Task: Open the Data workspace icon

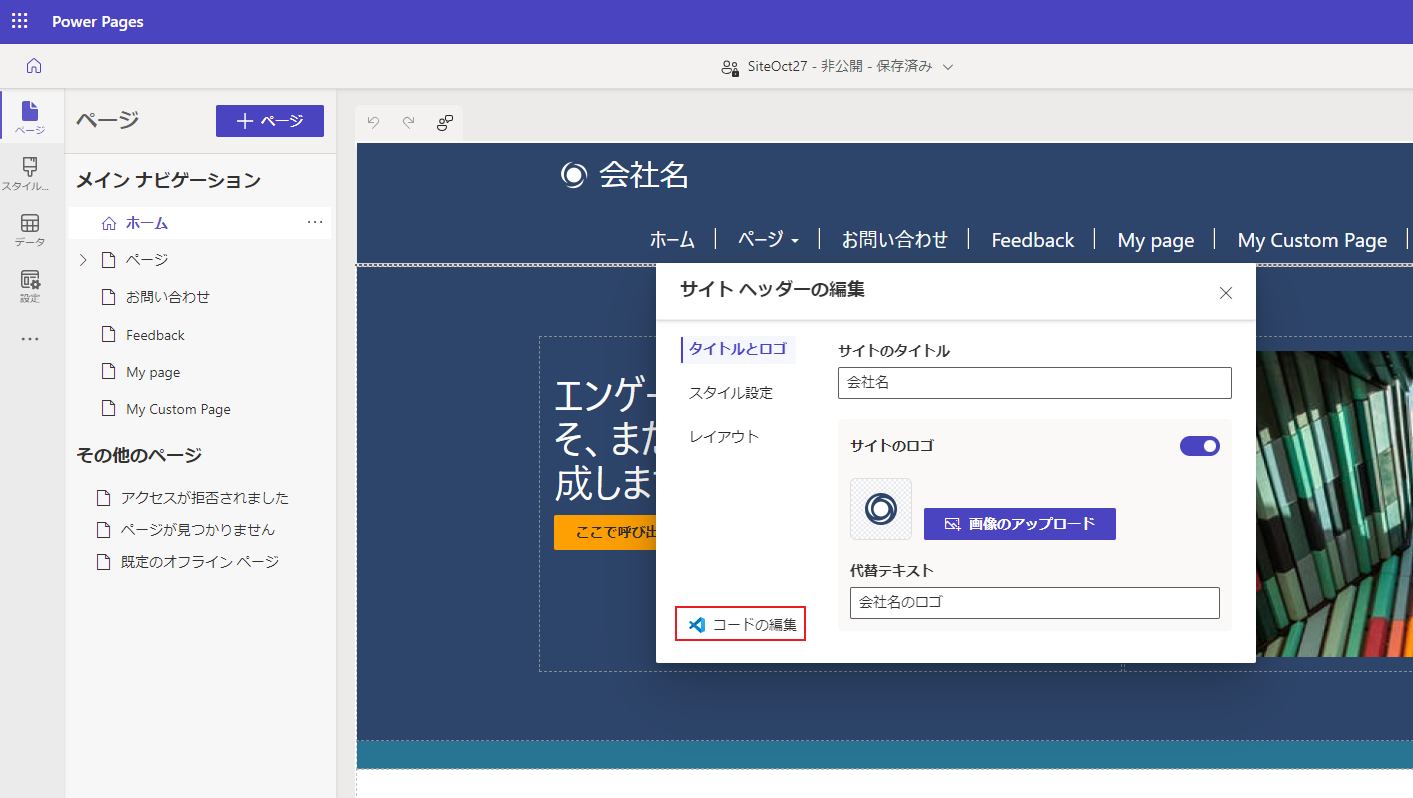Action: [x=30, y=230]
